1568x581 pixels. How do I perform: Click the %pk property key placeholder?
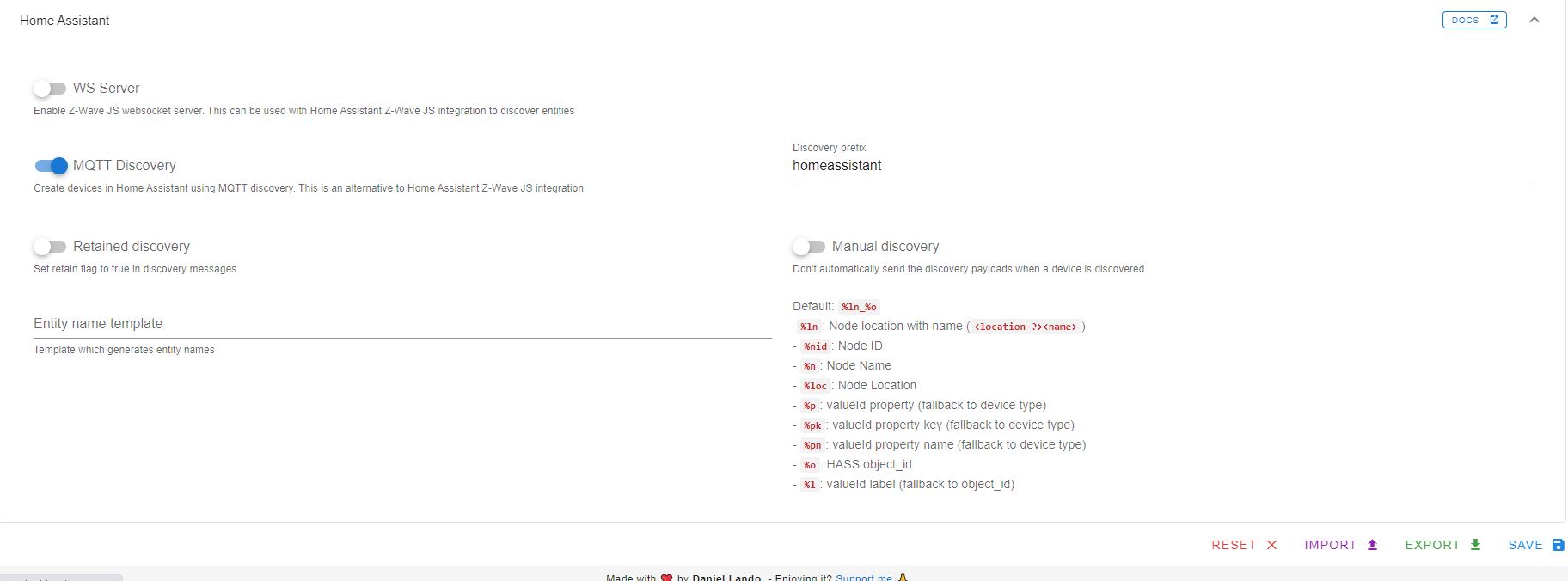pos(812,425)
